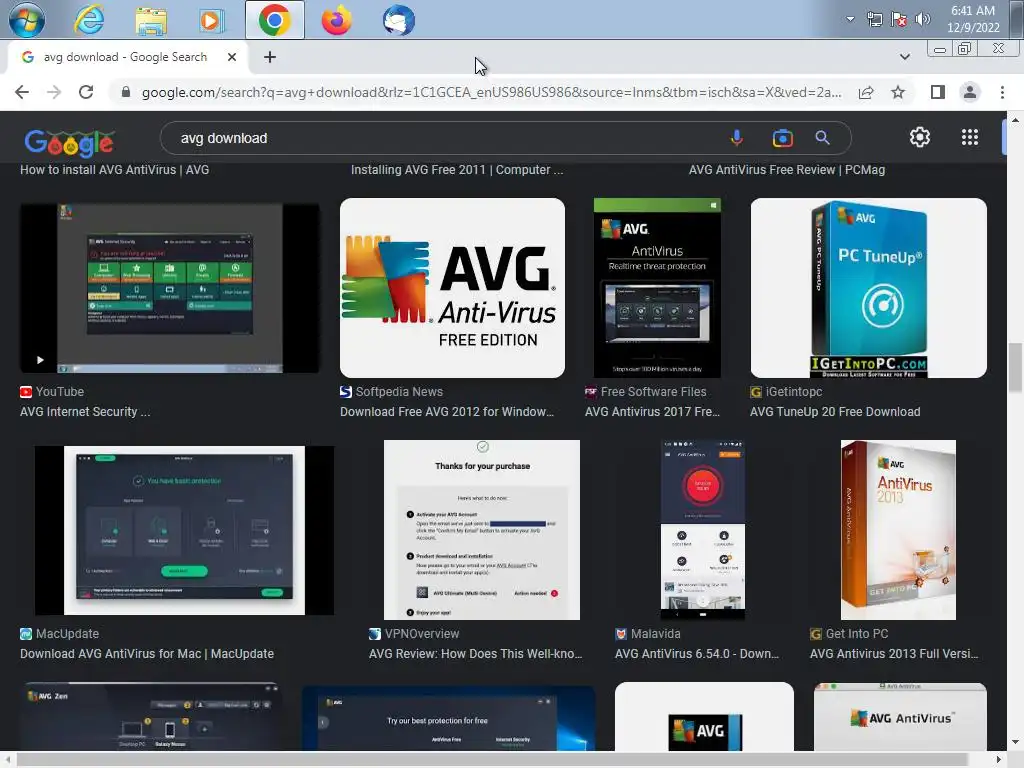Click the address bar URL
1024x768 pixels.
491,92
